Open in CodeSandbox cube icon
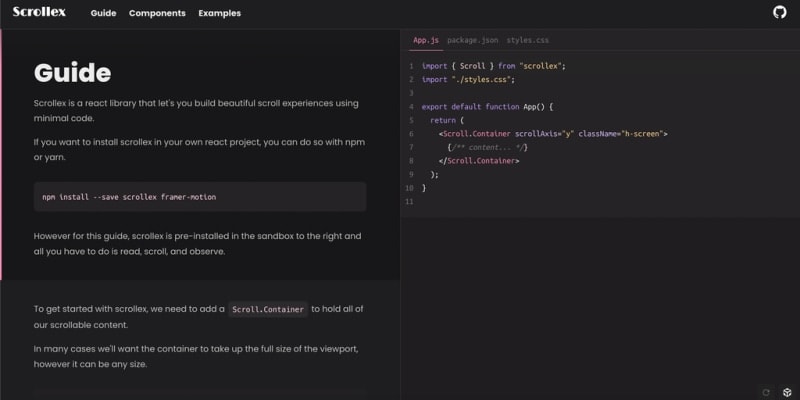 pos(787,392)
